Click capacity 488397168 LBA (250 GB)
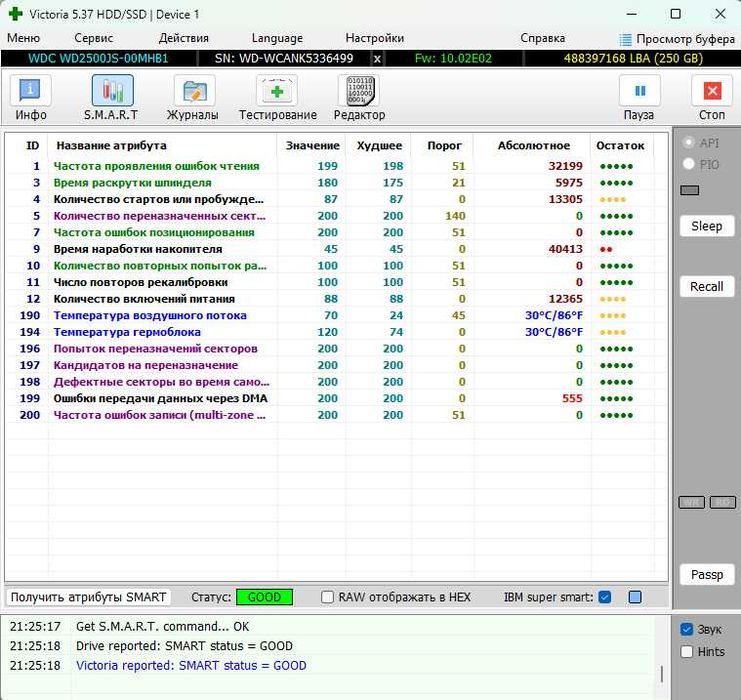The width and height of the screenshot is (741, 700). [x=633, y=59]
